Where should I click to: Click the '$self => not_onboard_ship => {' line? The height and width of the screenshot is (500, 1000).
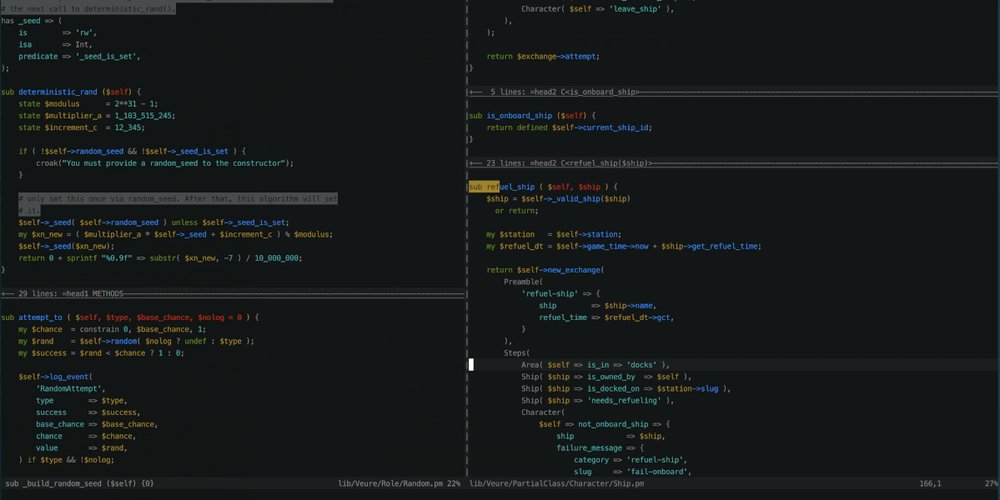(605, 425)
